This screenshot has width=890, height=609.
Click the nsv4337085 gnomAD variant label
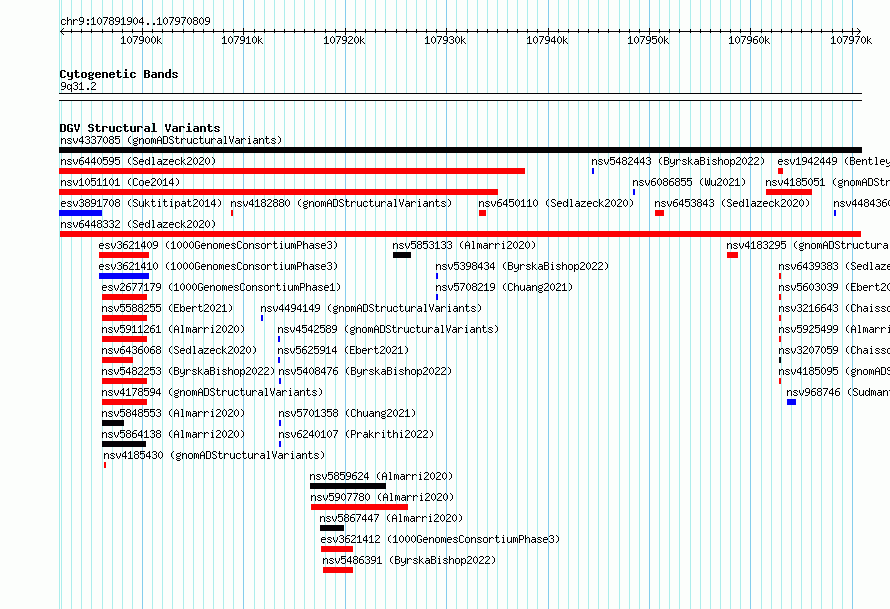coord(171,140)
